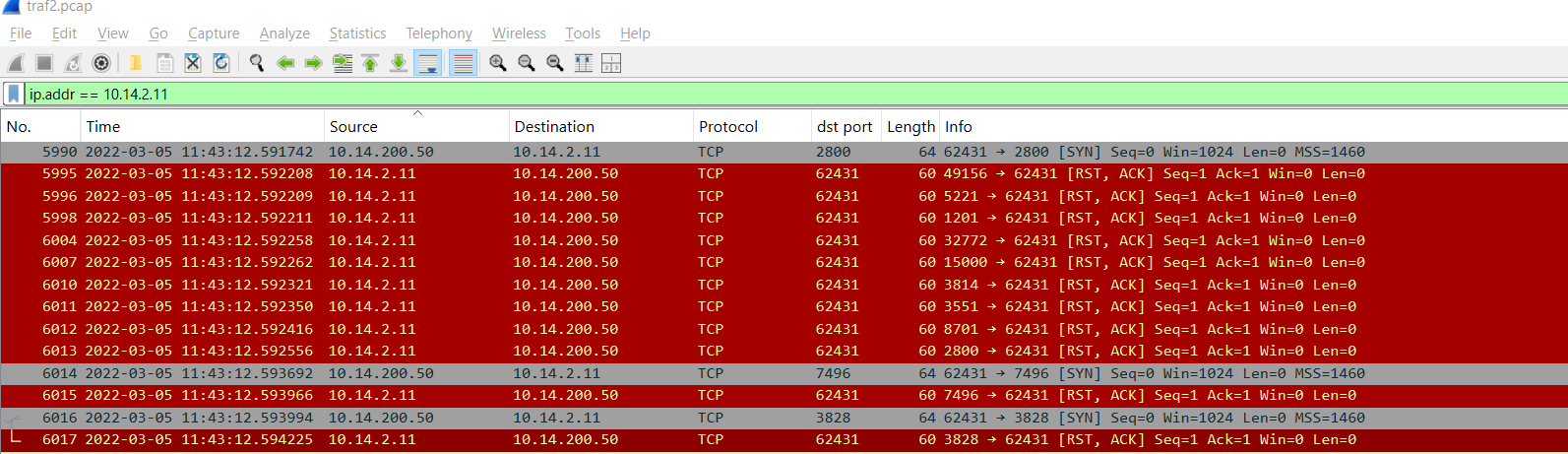
Task: Open the Edit menu
Action: [x=65, y=33]
